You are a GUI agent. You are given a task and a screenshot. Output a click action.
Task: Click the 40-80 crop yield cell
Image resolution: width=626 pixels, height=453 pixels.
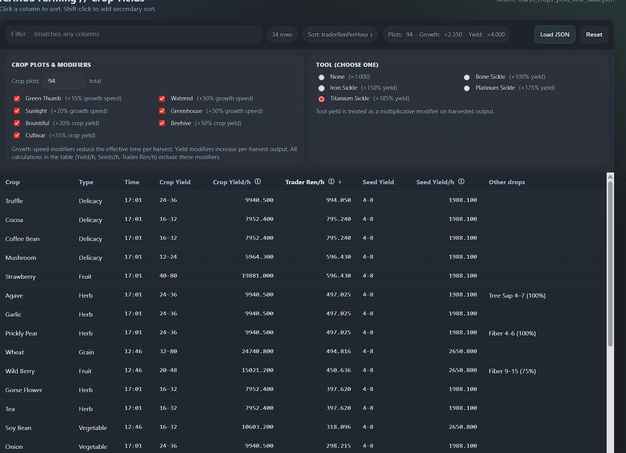point(168,276)
